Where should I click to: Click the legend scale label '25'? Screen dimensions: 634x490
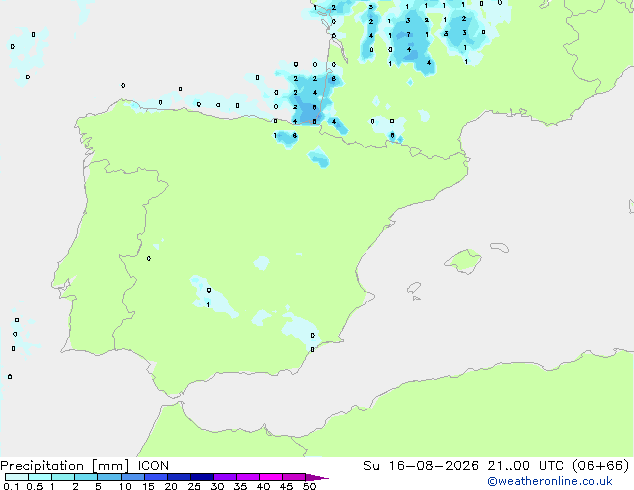click(194, 486)
